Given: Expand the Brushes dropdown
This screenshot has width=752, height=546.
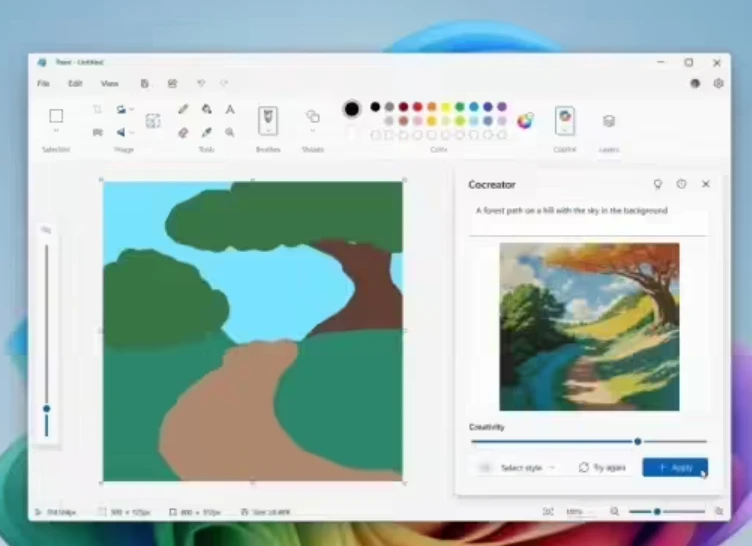Looking at the screenshot, I should tap(268, 132).
